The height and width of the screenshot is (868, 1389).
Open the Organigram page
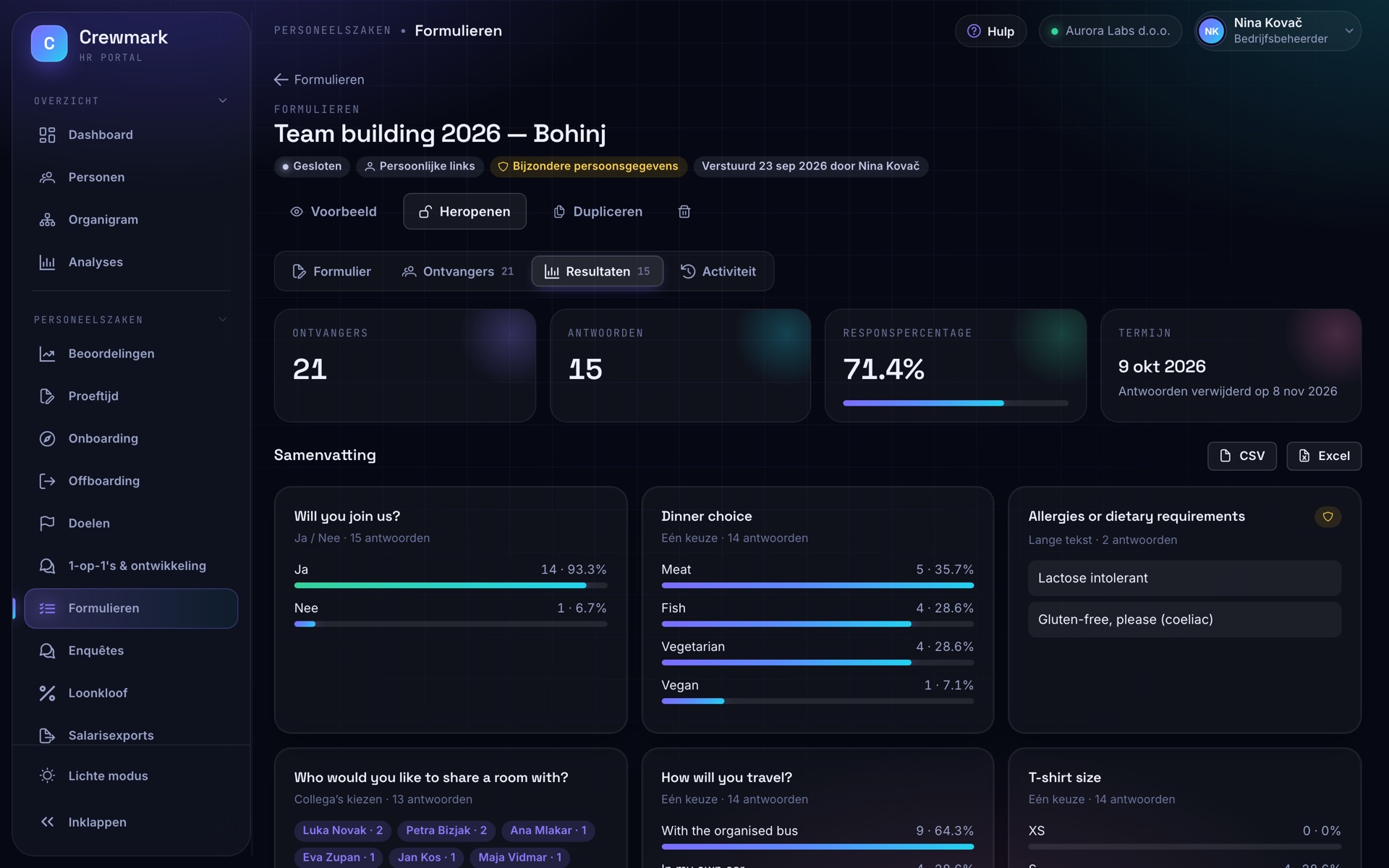[131, 220]
